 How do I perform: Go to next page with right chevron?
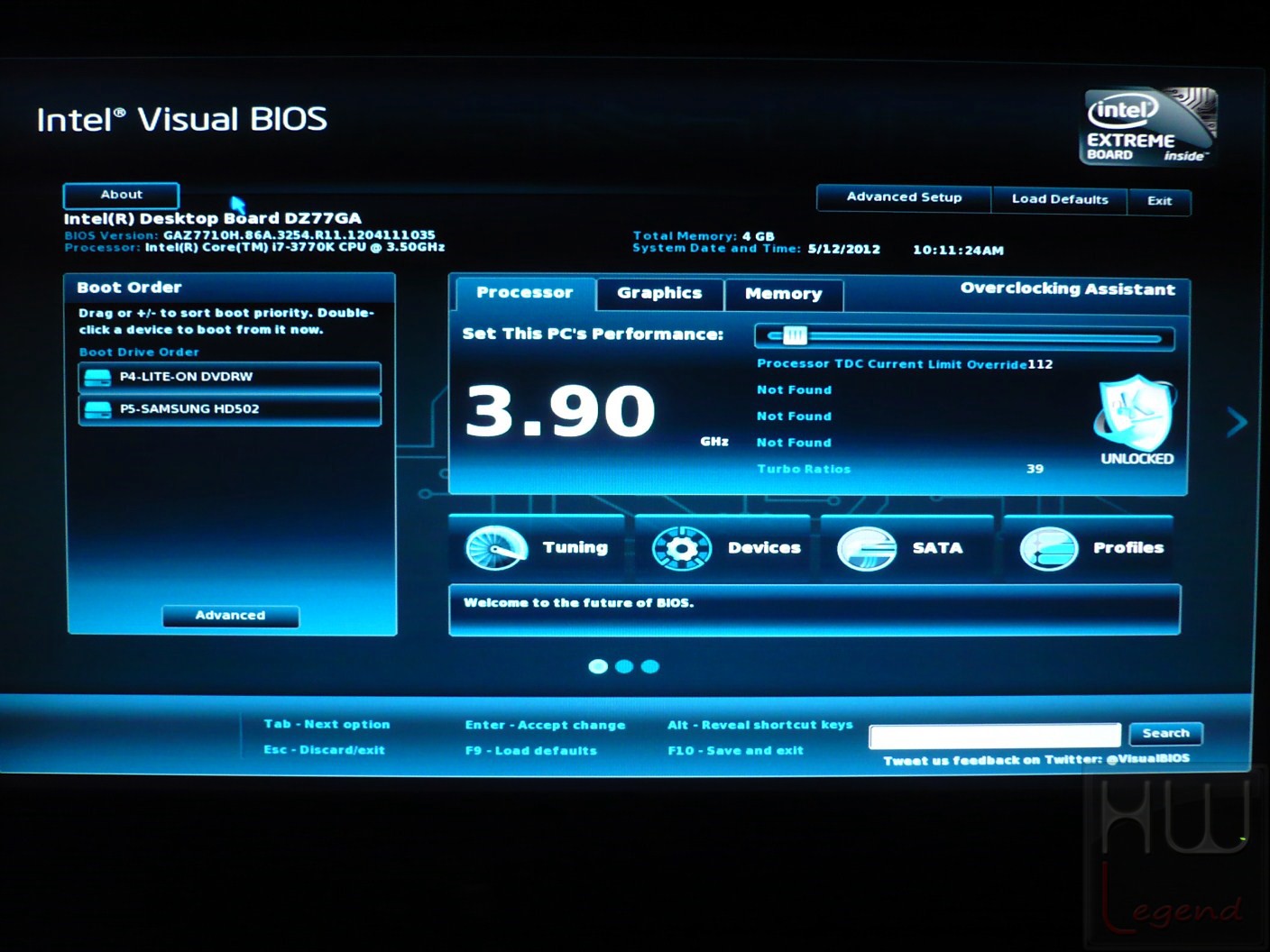1237,421
